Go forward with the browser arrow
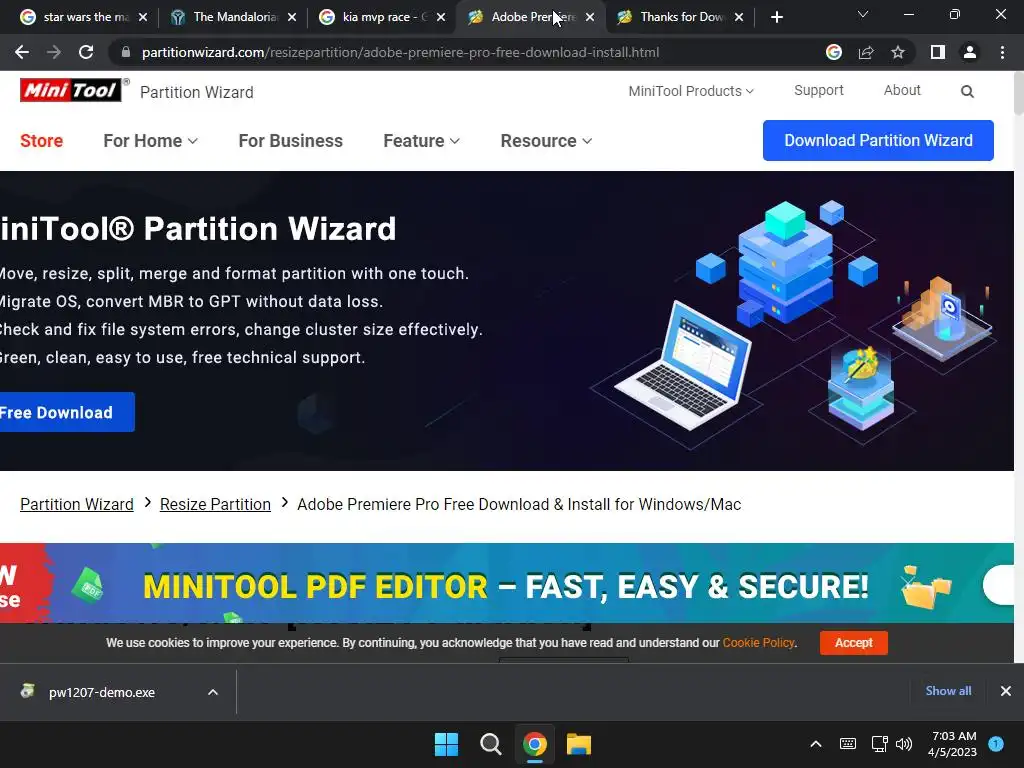Image resolution: width=1024 pixels, height=768 pixels. coord(54,52)
